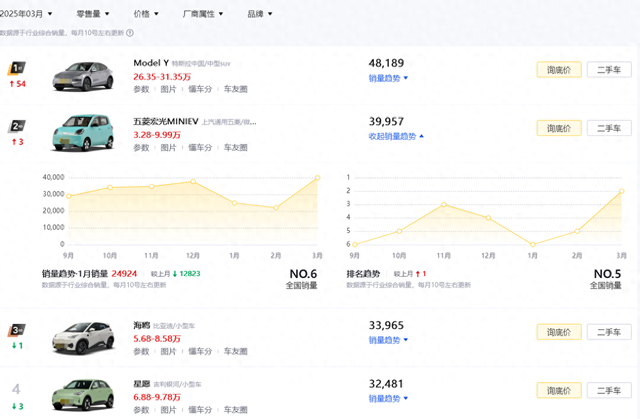The image size is (640, 419).
Task: Open the Model Y title link
Action: [151, 63]
